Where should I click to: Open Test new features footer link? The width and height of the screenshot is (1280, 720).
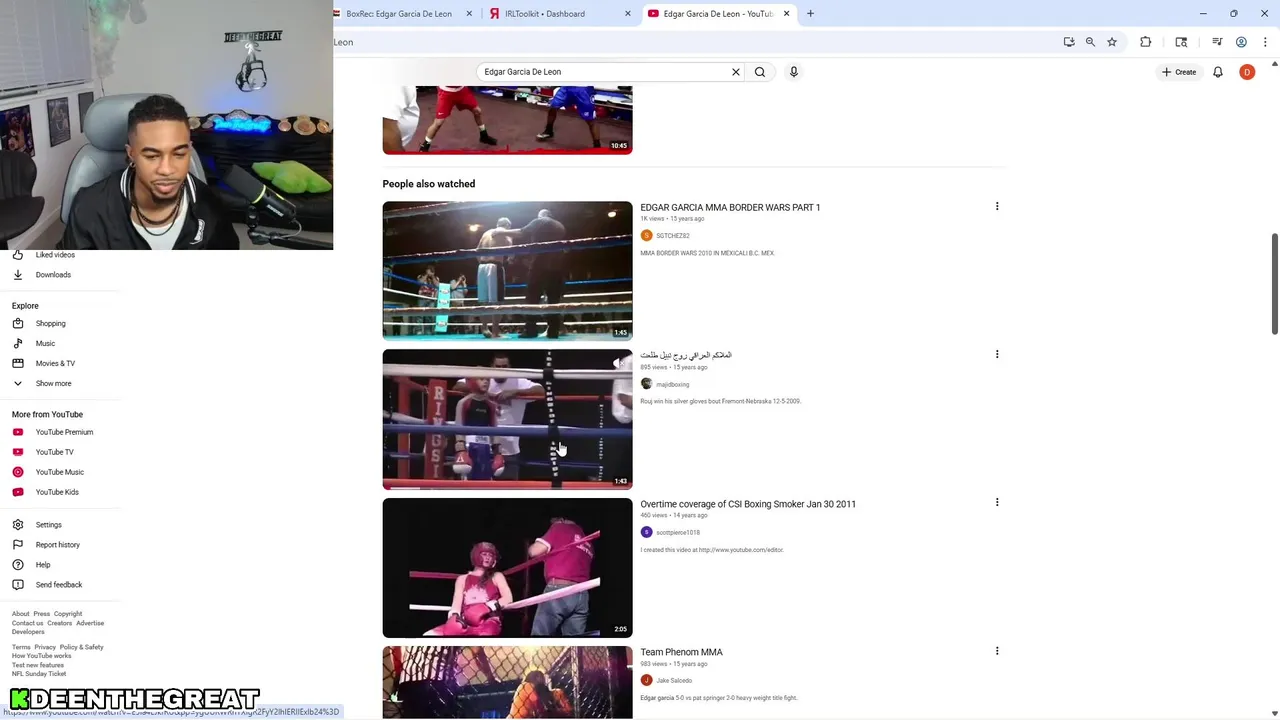38,665
